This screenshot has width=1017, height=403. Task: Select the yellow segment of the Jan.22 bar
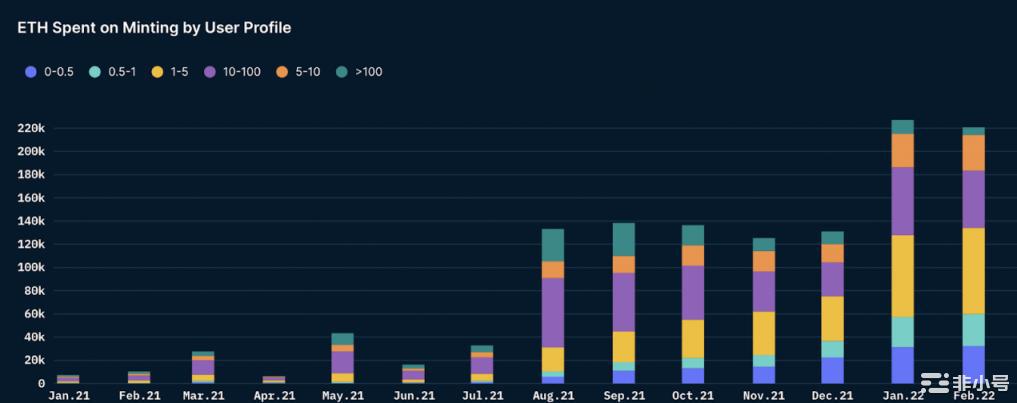click(903, 276)
